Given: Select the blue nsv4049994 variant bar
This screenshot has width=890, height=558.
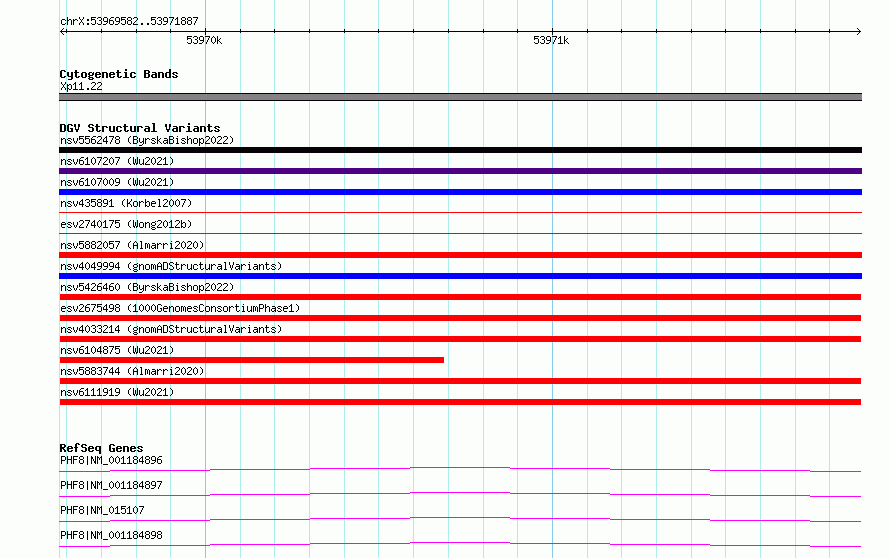Looking at the screenshot, I should [x=460, y=276].
